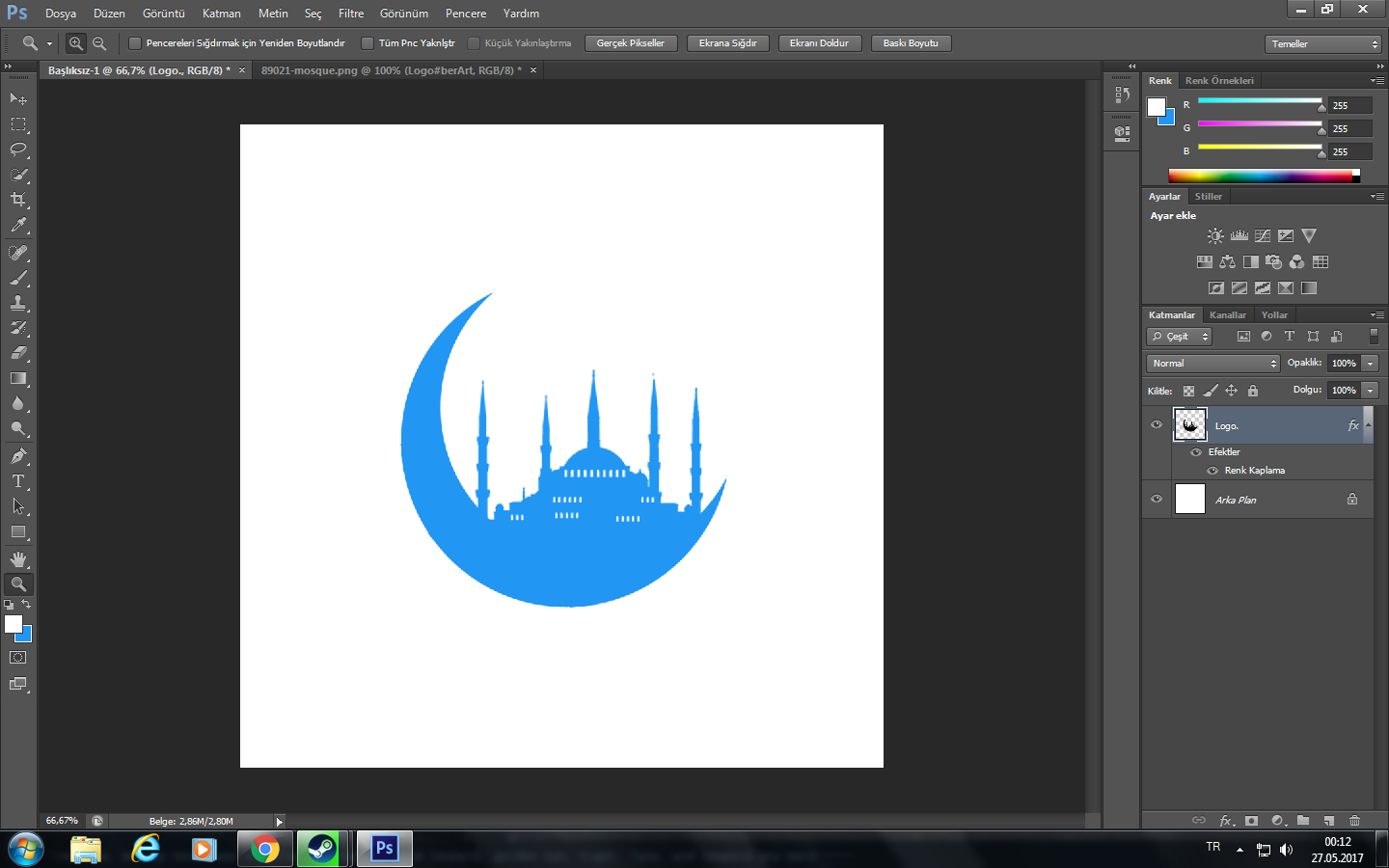The height and width of the screenshot is (868, 1389).
Task: Open the Katman menu
Action: pos(222,14)
